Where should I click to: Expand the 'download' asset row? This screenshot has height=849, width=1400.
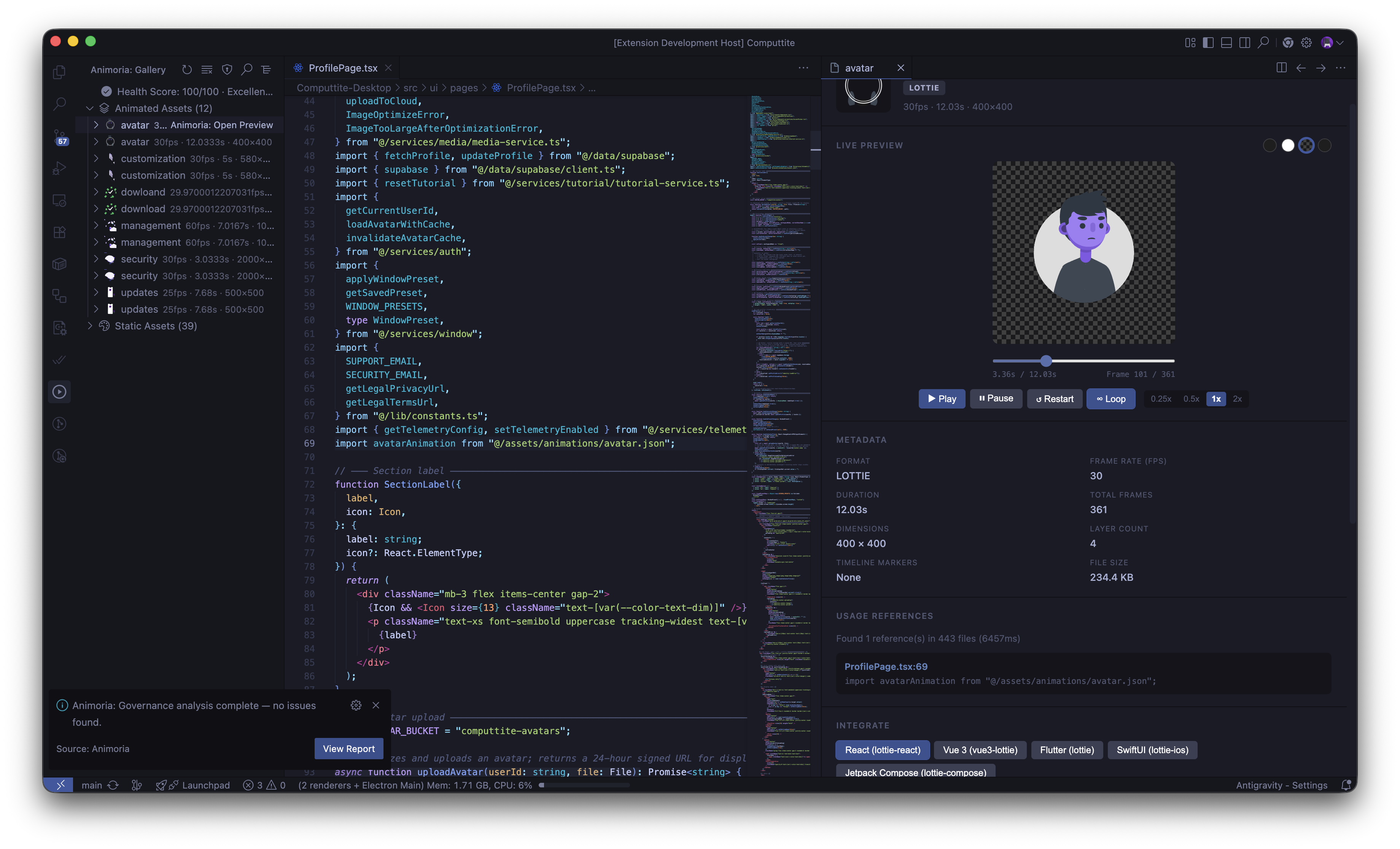(x=96, y=208)
